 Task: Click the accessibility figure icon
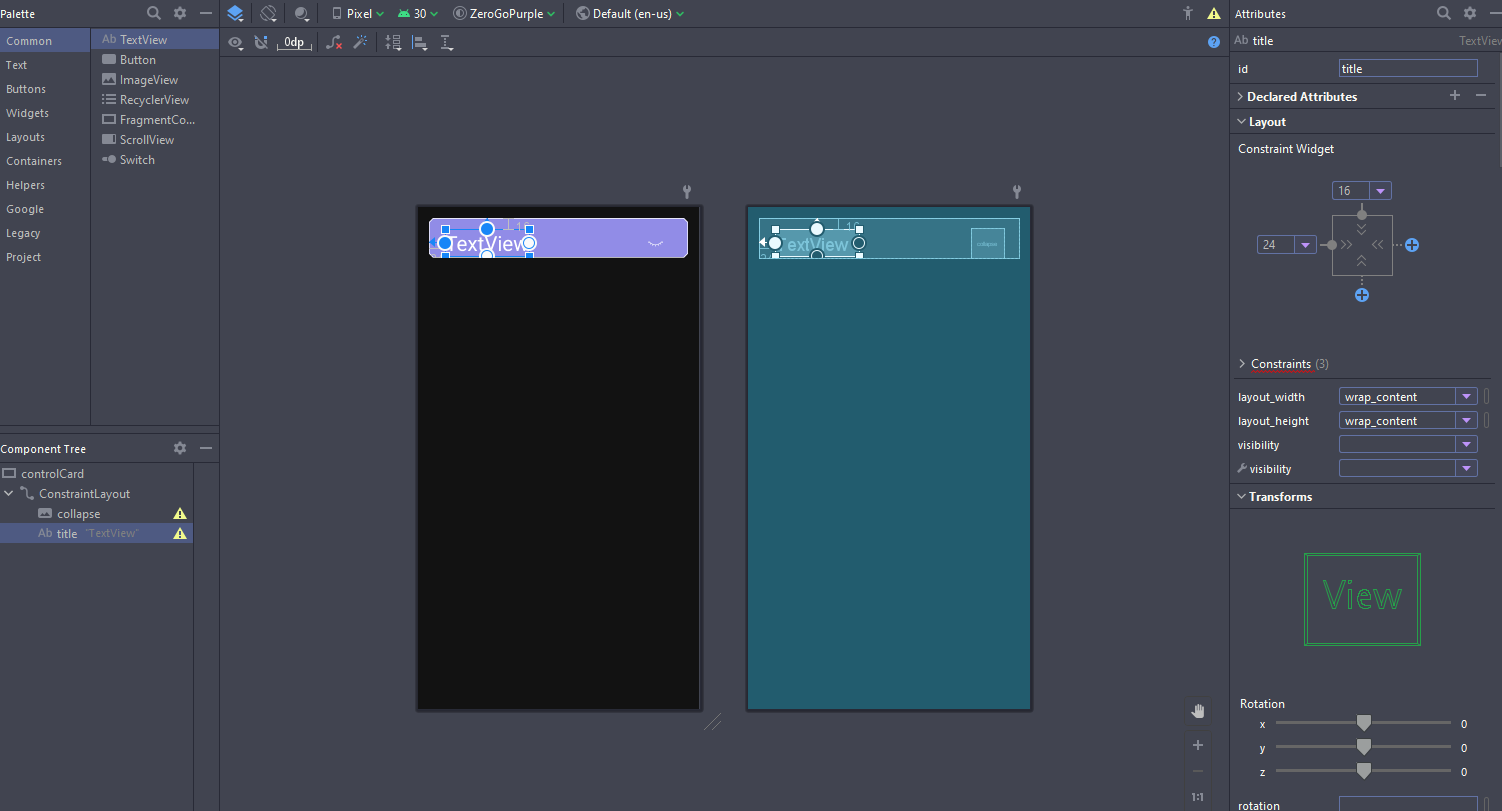pos(1188,14)
